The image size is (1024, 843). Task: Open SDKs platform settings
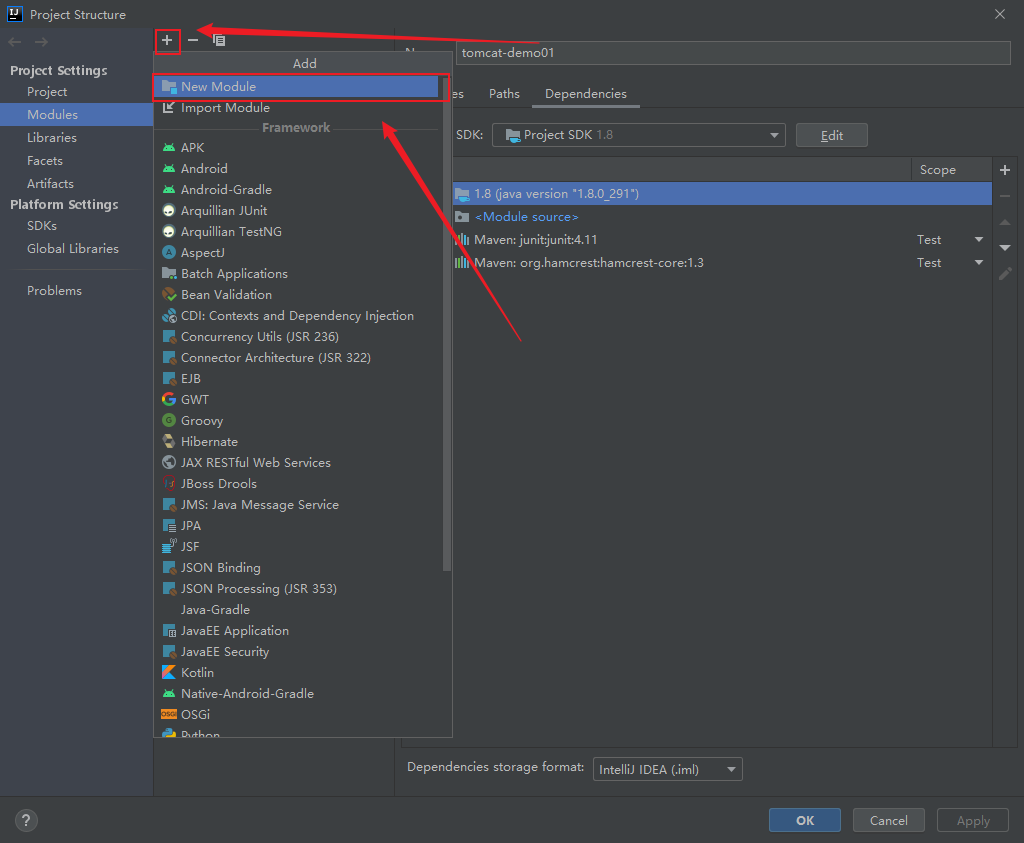42,225
